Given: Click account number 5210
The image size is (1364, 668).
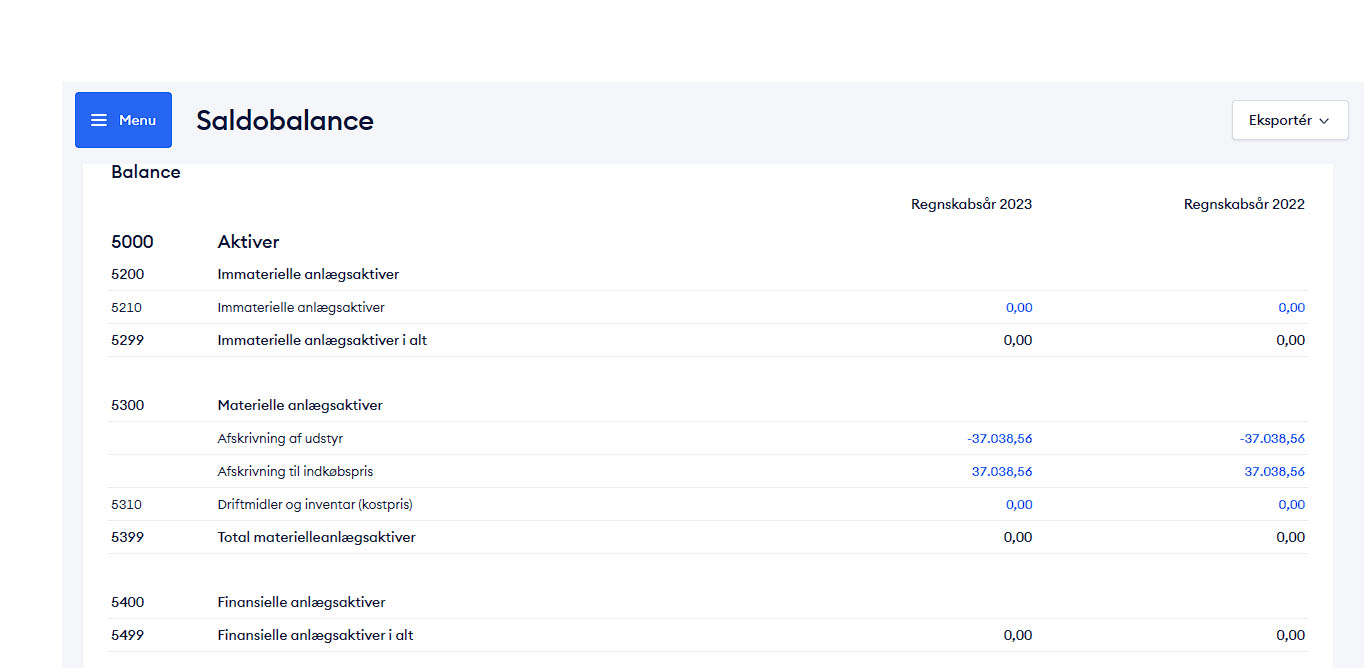Looking at the screenshot, I should [127, 308].
